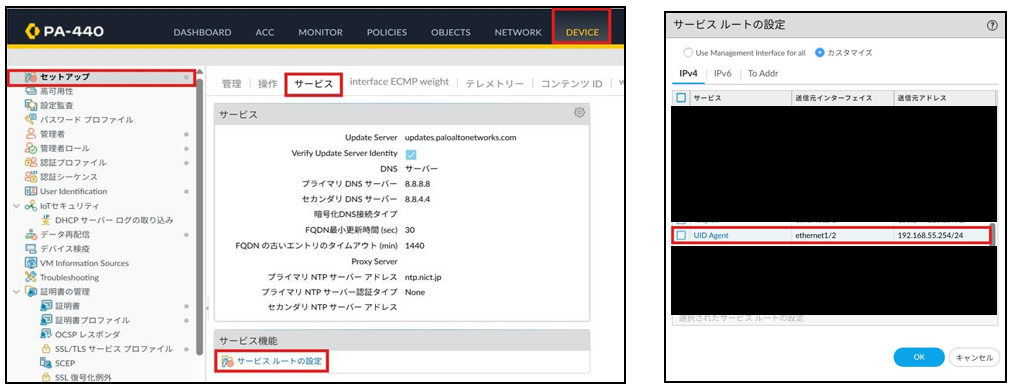Switch to the 管理 sub-tab

point(232,83)
